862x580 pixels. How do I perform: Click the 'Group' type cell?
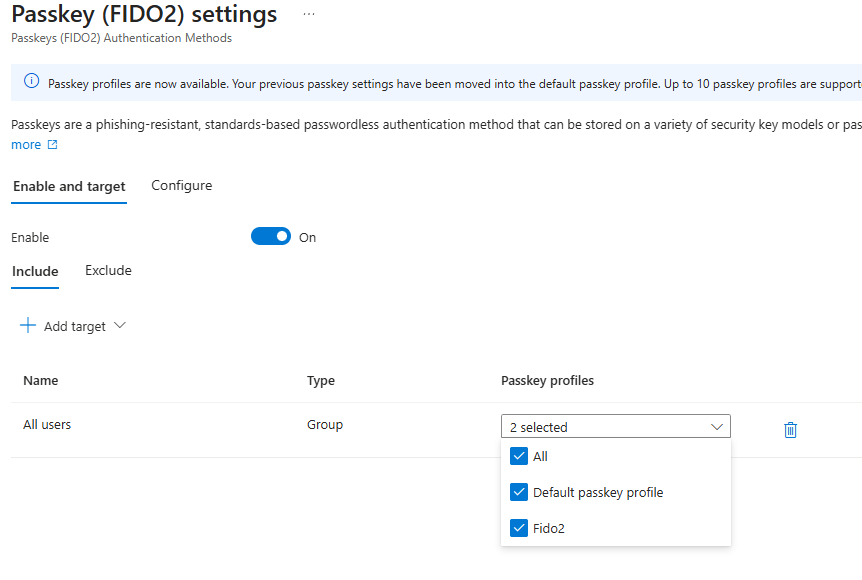click(x=325, y=425)
